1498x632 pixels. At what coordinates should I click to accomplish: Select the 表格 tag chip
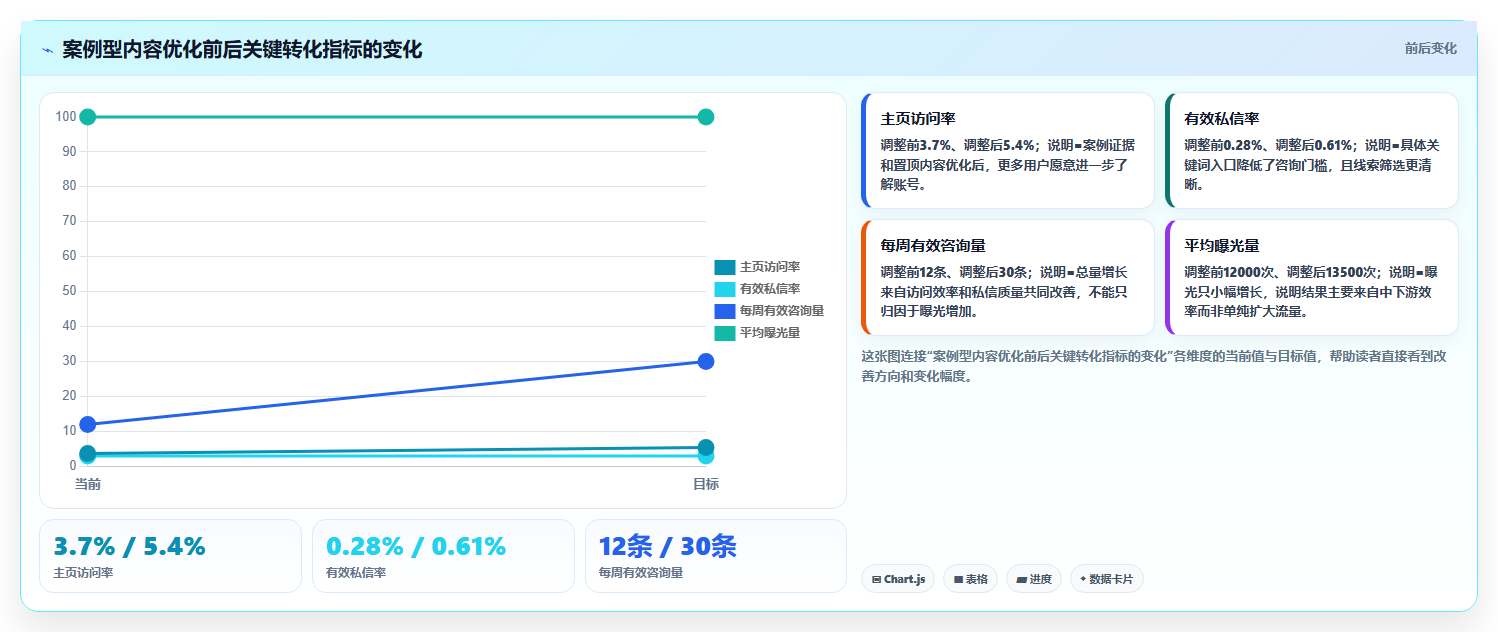[970, 579]
